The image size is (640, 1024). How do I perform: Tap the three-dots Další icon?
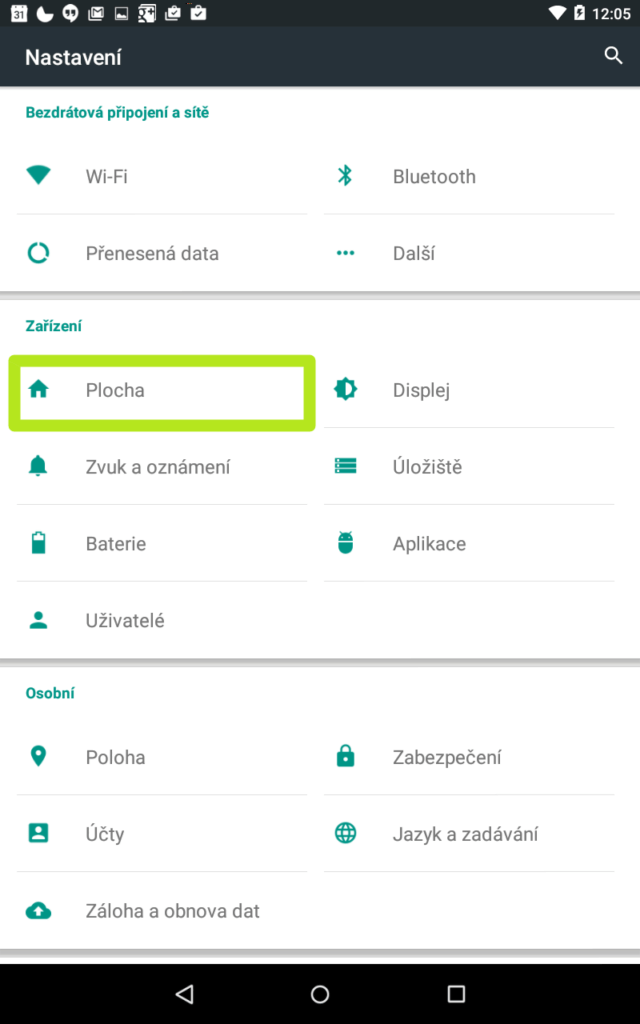pyautogui.click(x=345, y=253)
